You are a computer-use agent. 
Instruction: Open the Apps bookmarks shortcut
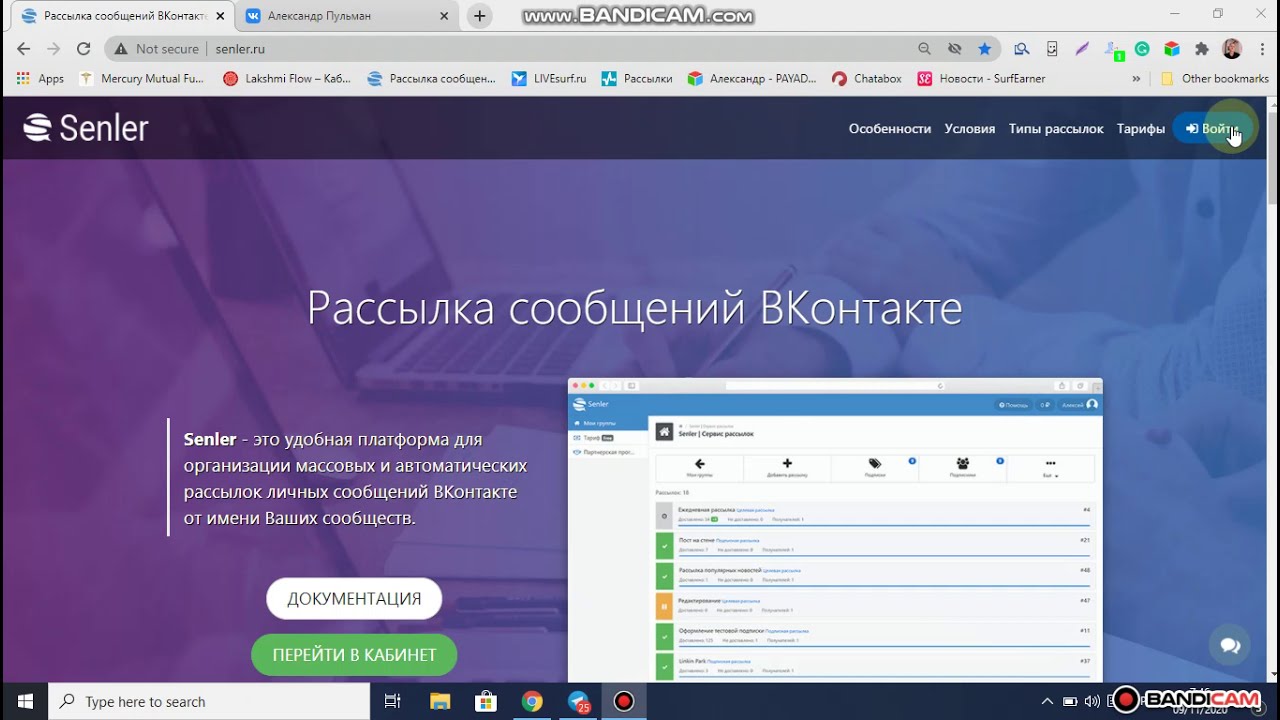(41, 78)
